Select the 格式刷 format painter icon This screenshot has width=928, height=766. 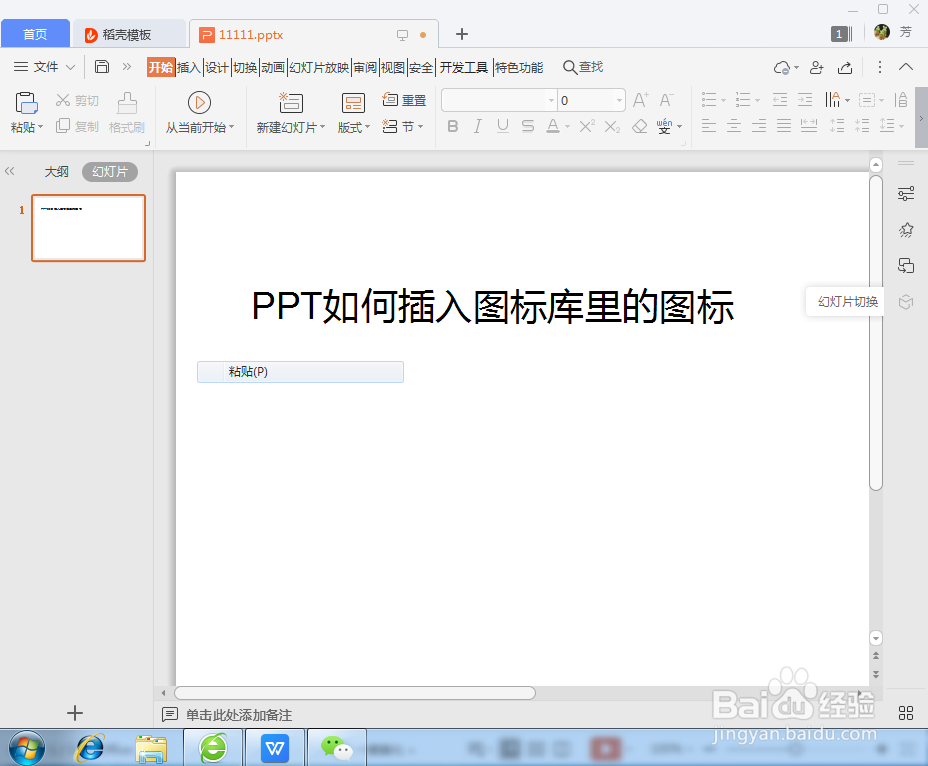(x=126, y=110)
